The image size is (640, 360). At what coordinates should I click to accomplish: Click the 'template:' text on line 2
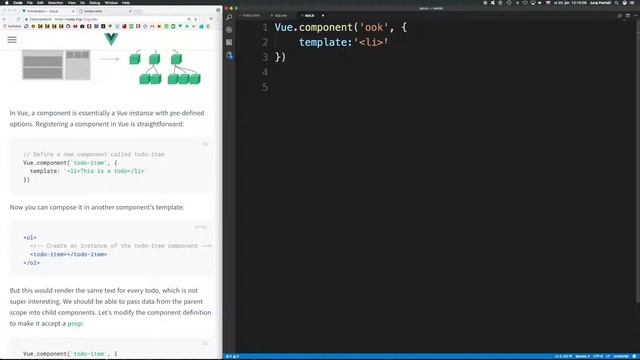click(325, 42)
